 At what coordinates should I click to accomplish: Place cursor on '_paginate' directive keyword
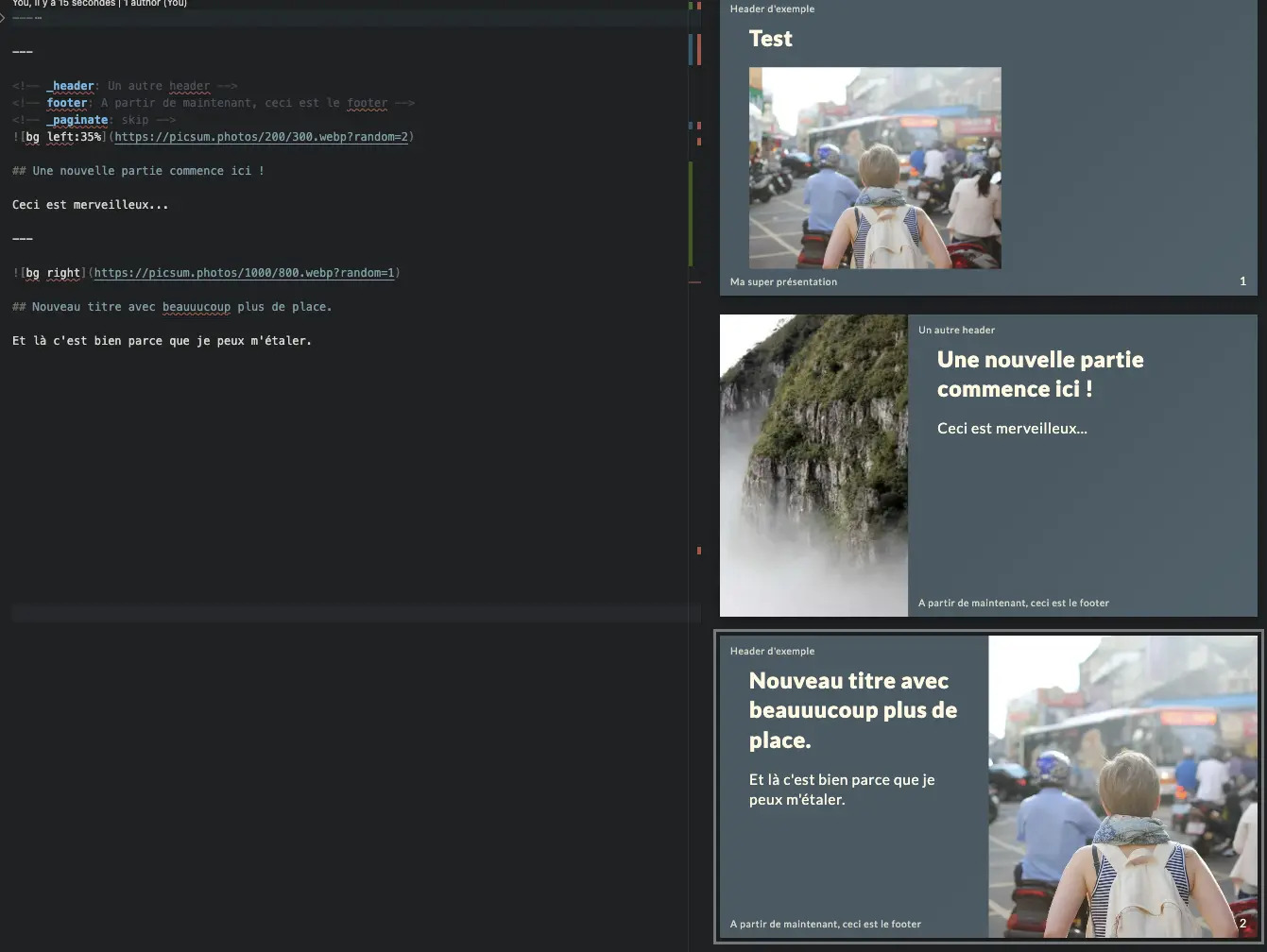coord(77,120)
